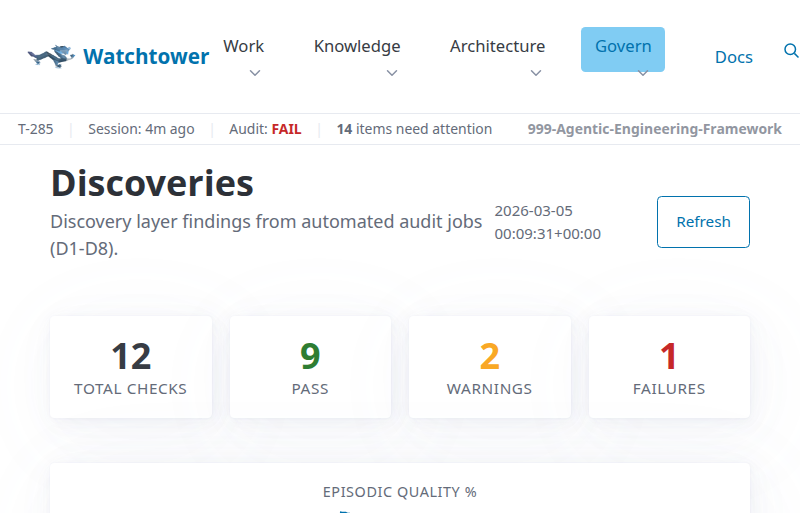
Task: Open the search magnifier icon
Action: pyautogui.click(x=791, y=51)
